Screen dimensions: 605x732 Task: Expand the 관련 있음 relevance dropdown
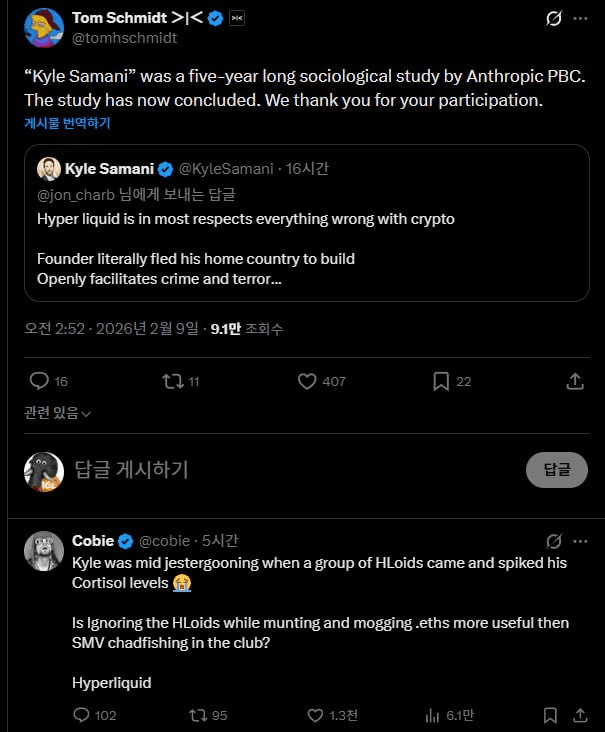(x=57, y=413)
